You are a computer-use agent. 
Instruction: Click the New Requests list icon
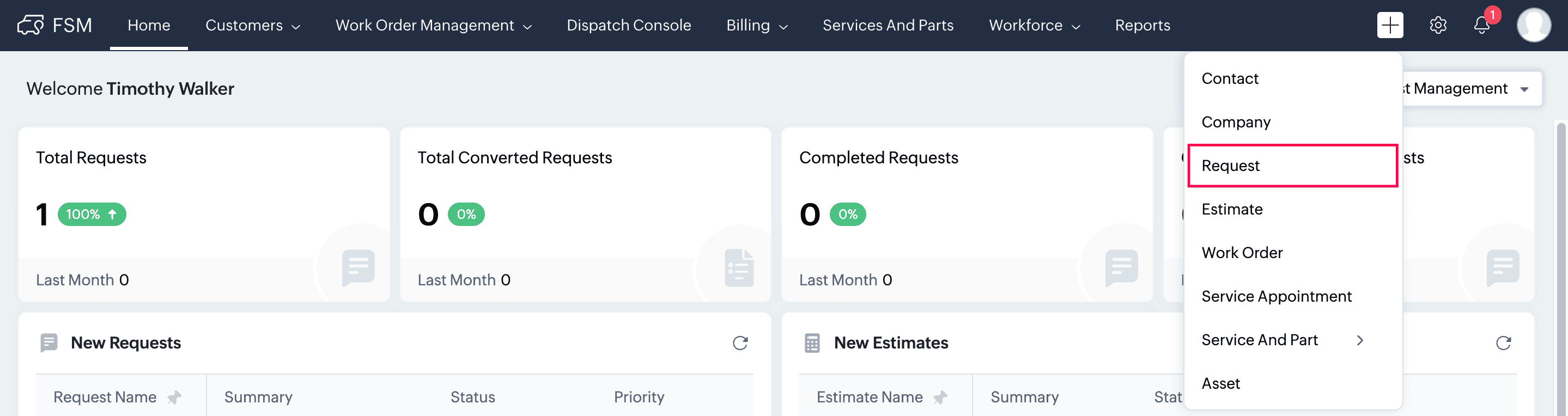(x=48, y=343)
